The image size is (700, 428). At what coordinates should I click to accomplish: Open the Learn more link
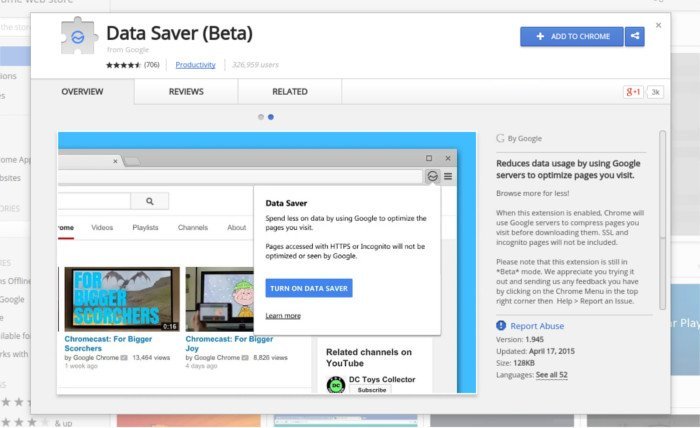tap(283, 316)
